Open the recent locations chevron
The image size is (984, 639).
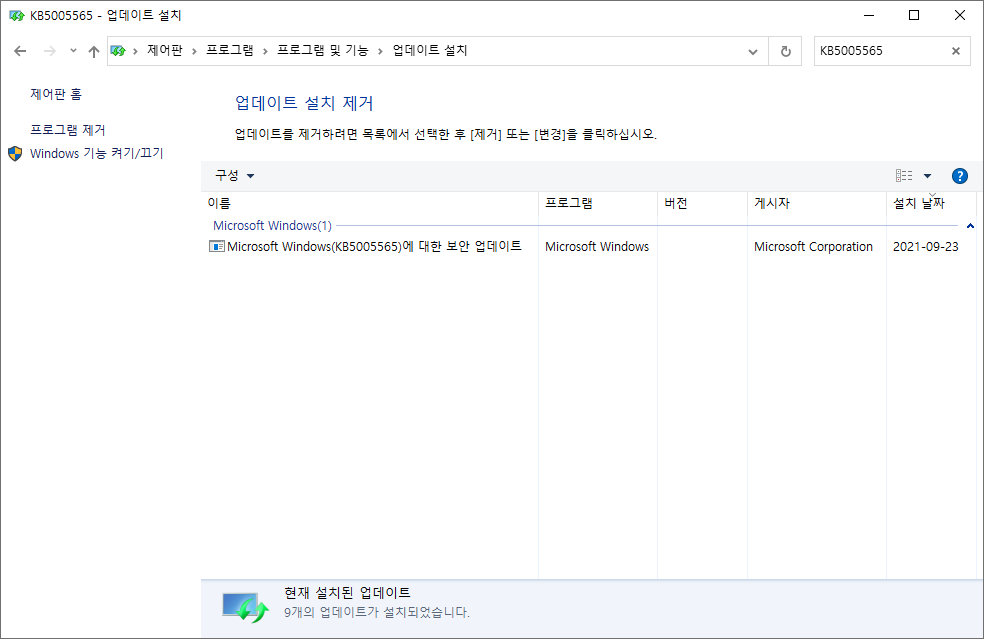click(73, 51)
